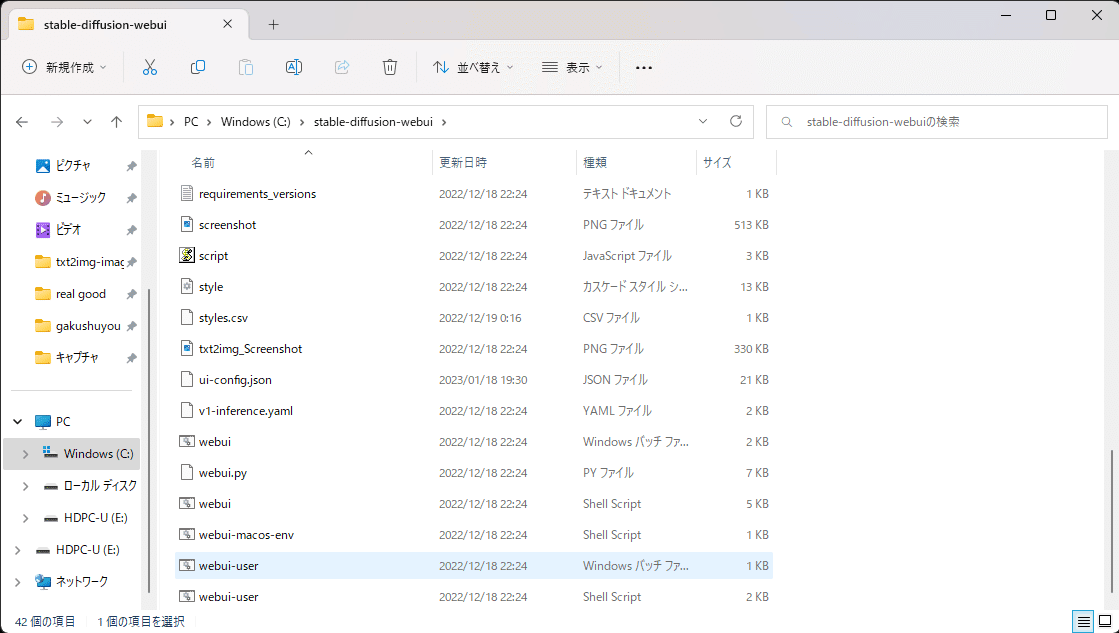Open the 表示 view dropdown
The image size is (1119, 633).
(572, 67)
